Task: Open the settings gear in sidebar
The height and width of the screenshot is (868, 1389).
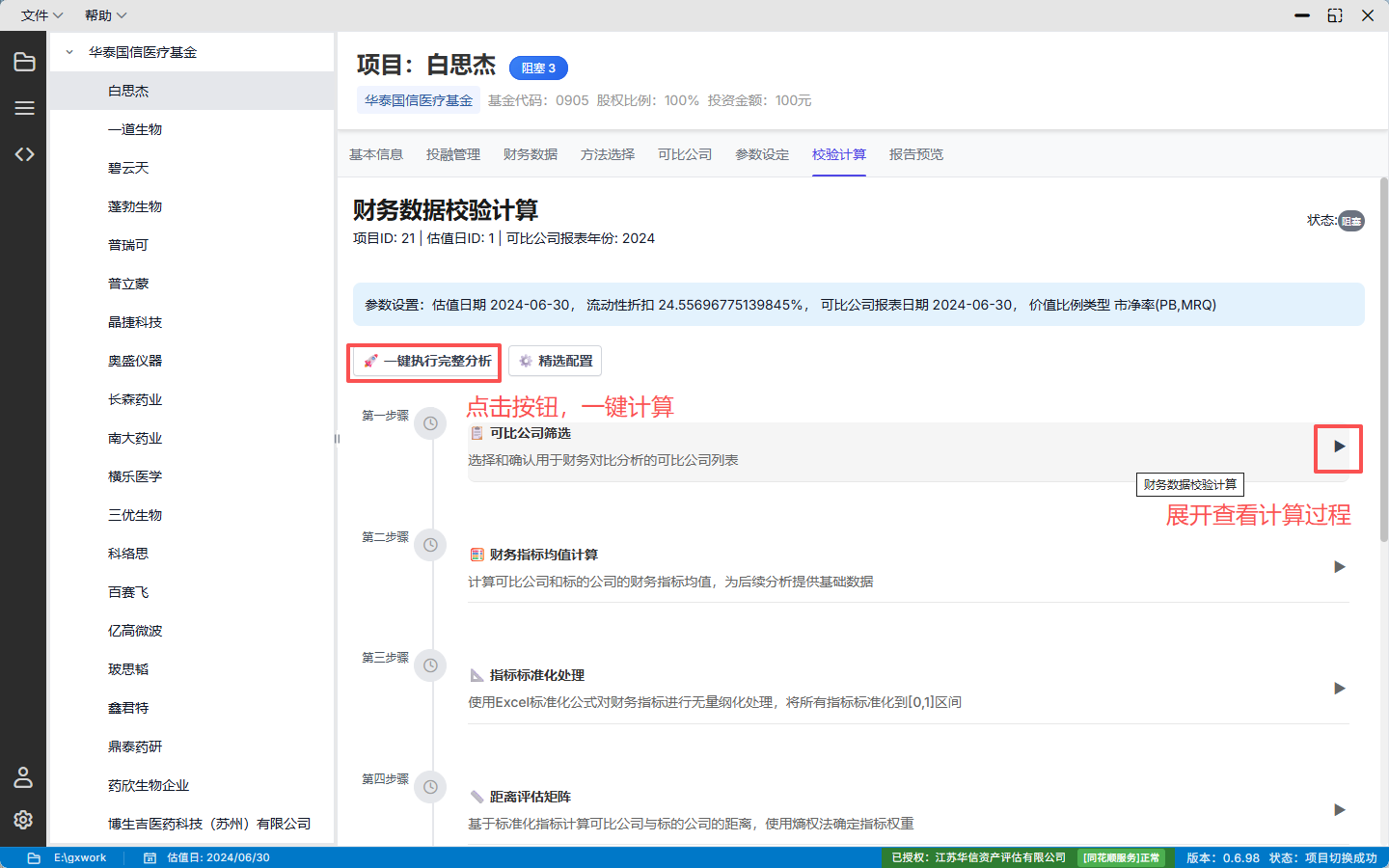Action: point(23,820)
